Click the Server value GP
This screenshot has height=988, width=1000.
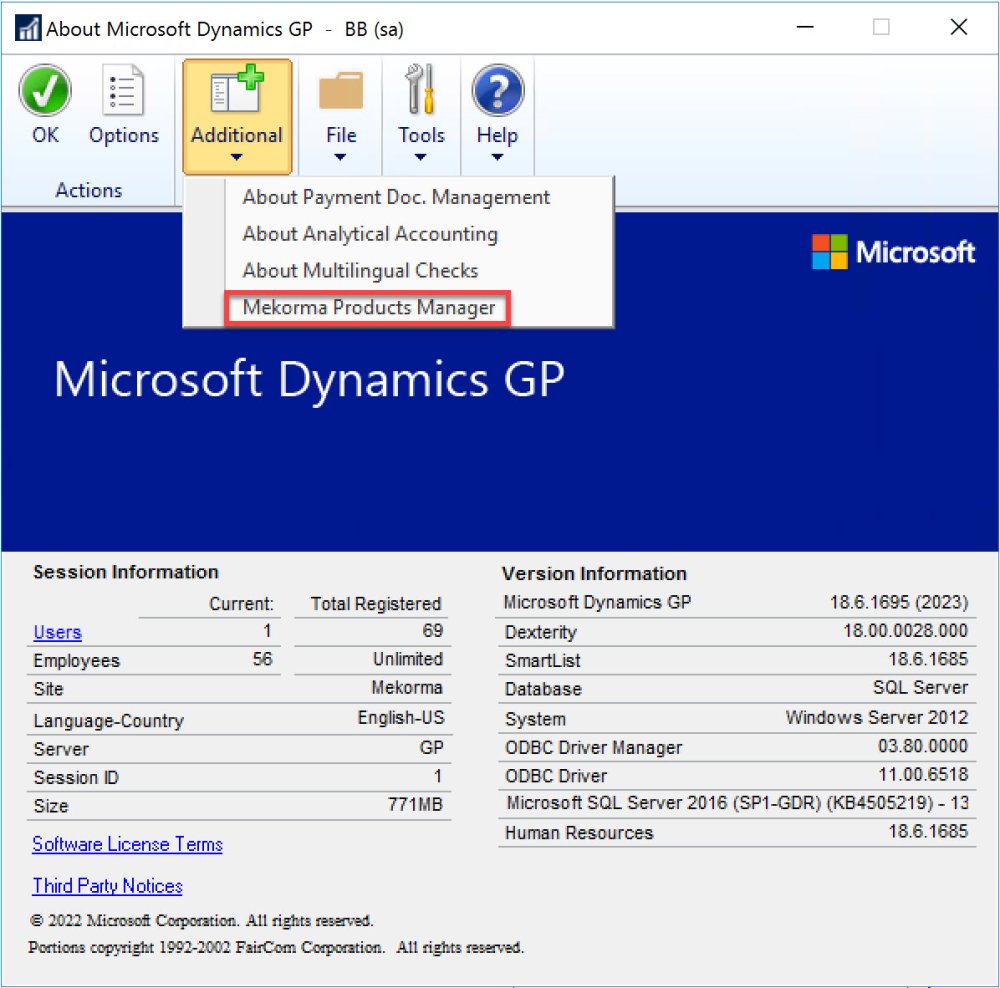click(432, 748)
